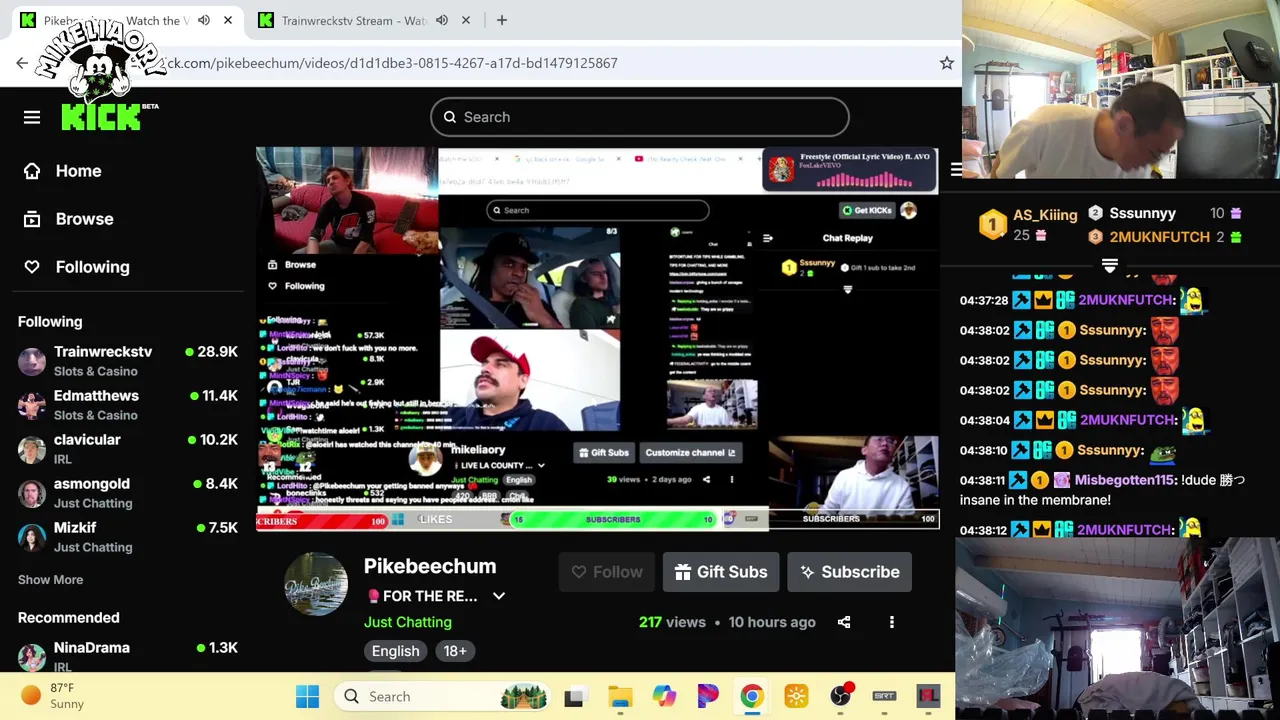Click the browser address bar URL

[390, 63]
